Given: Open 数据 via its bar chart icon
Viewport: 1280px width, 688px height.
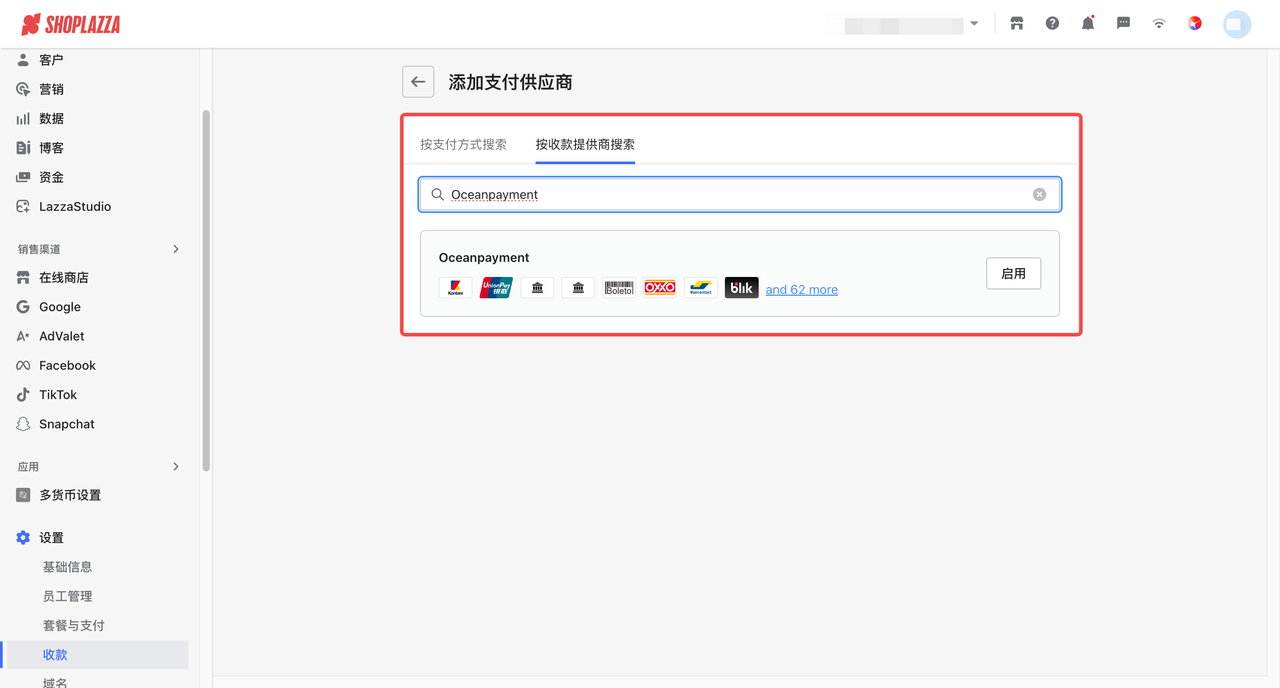Looking at the screenshot, I should (x=23, y=118).
